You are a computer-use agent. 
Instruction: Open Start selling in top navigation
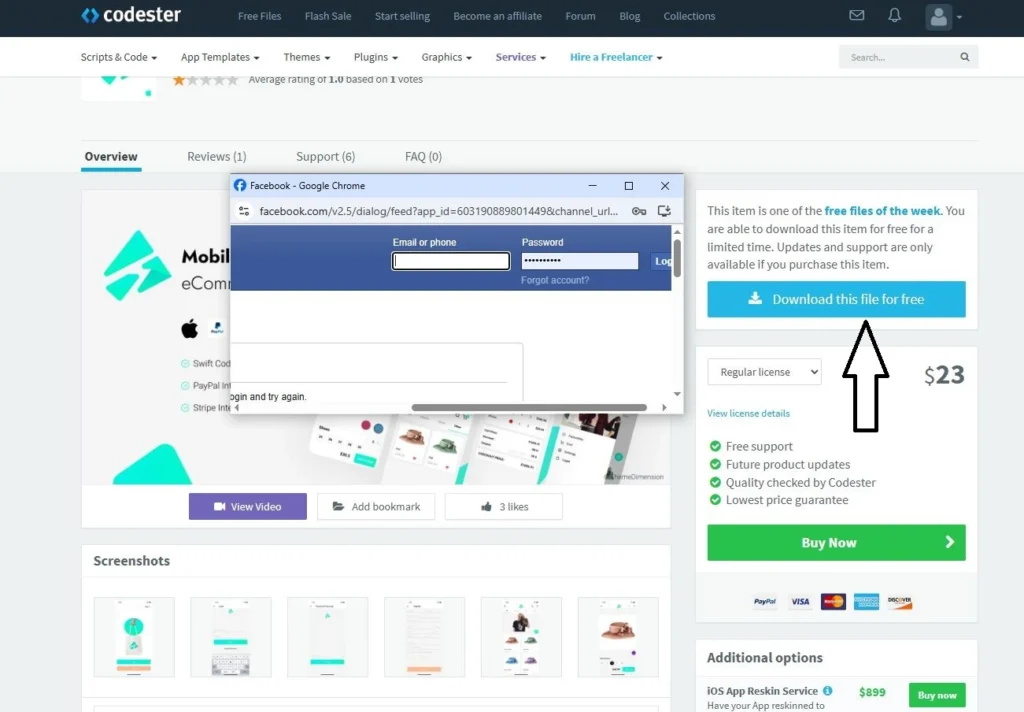402,16
